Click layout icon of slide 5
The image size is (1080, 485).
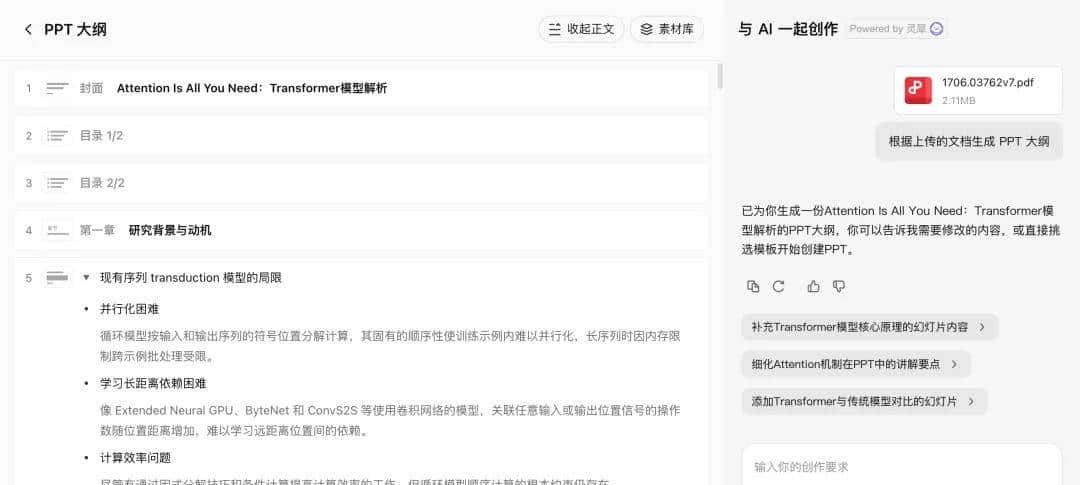pyautogui.click(x=58, y=277)
